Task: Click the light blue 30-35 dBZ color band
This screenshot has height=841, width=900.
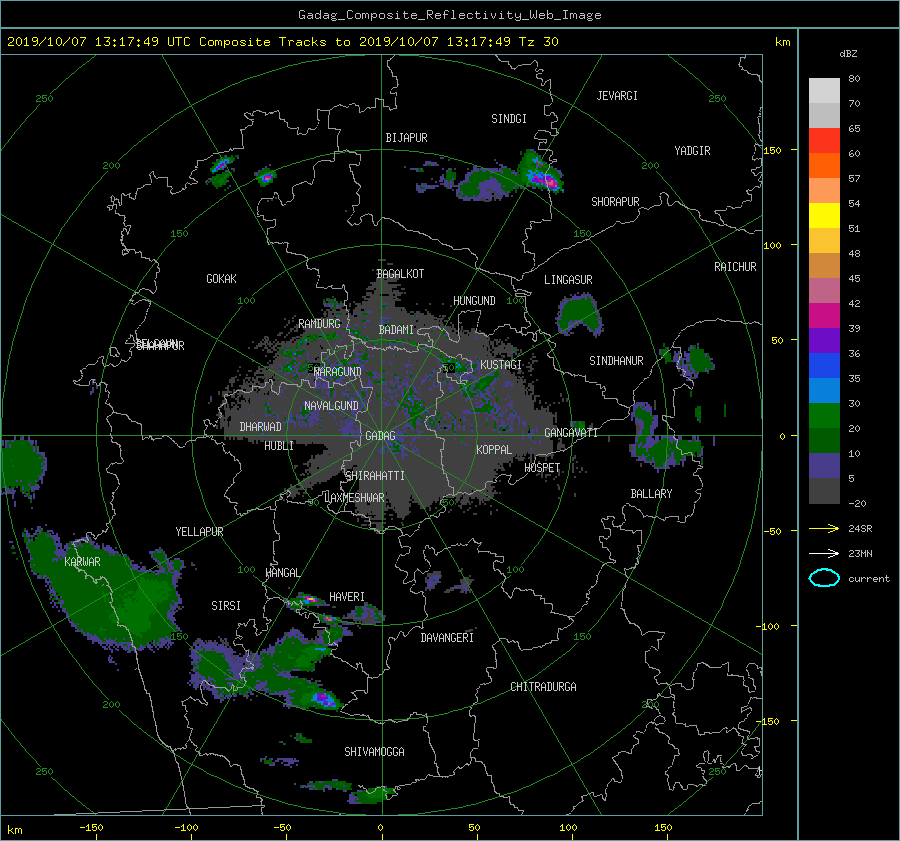Action: tap(824, 391)
